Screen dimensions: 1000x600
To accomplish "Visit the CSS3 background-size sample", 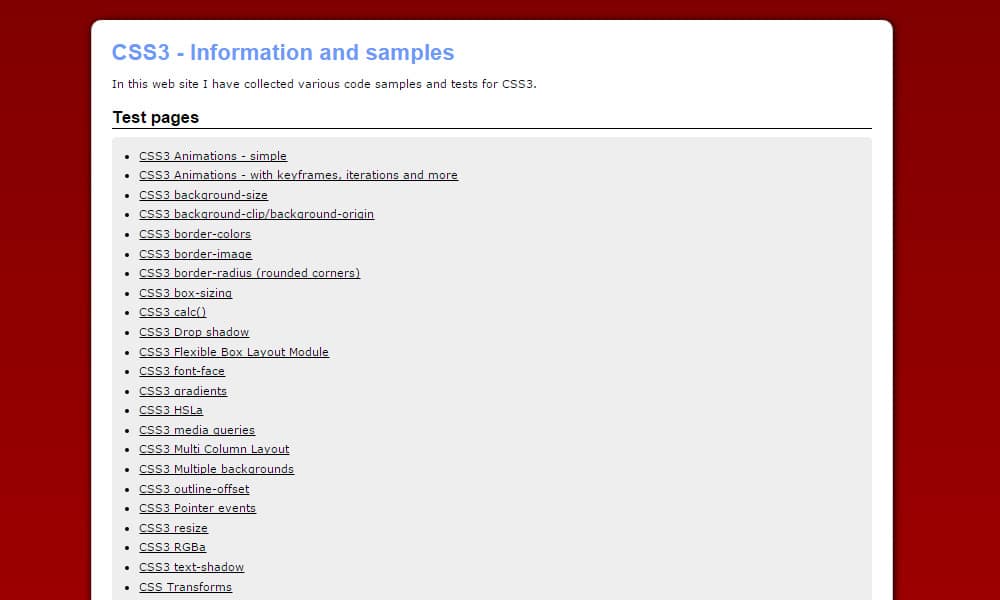I will point(203,195).
